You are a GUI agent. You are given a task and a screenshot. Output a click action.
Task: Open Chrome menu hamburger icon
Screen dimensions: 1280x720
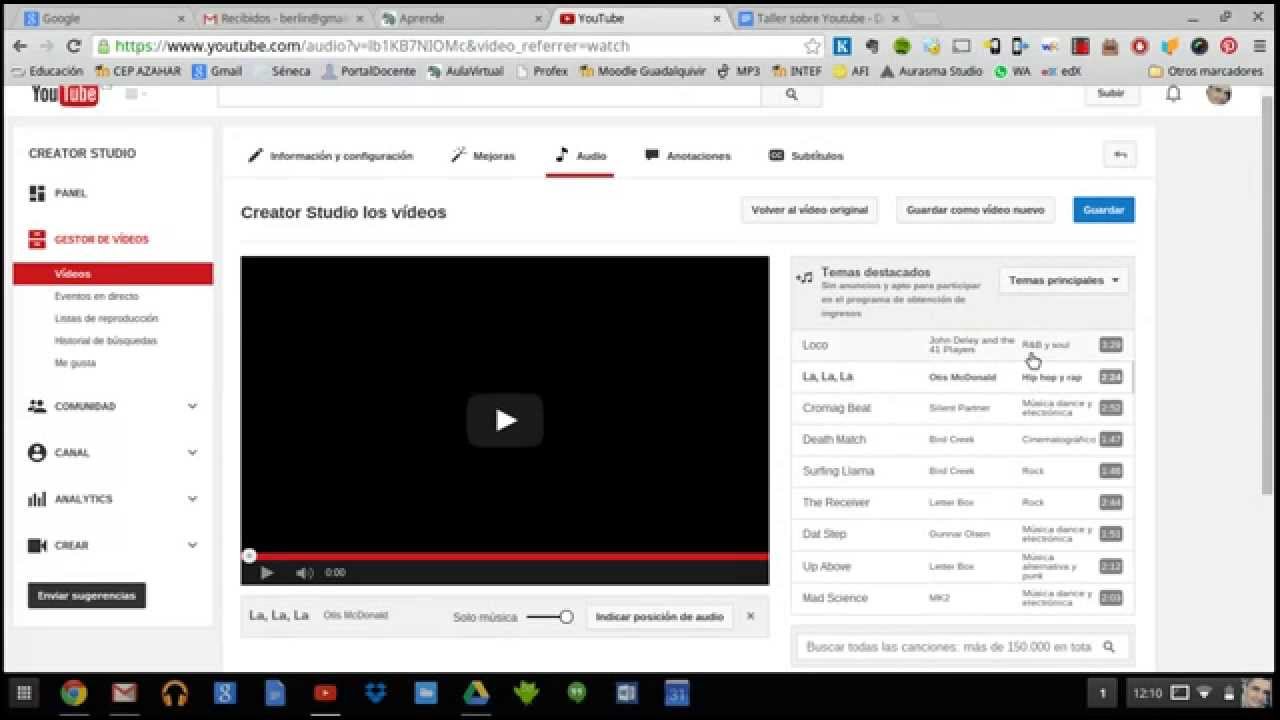click(x=1259, y=46)
